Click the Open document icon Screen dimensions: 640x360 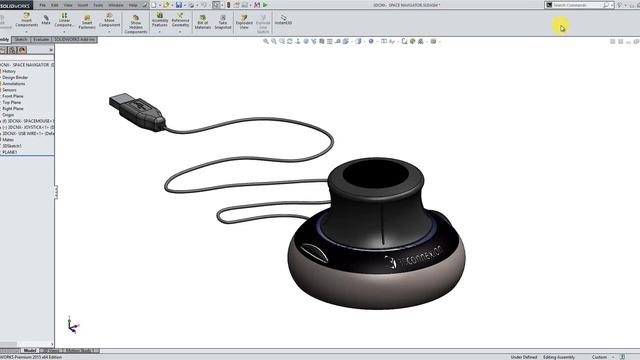166,5
